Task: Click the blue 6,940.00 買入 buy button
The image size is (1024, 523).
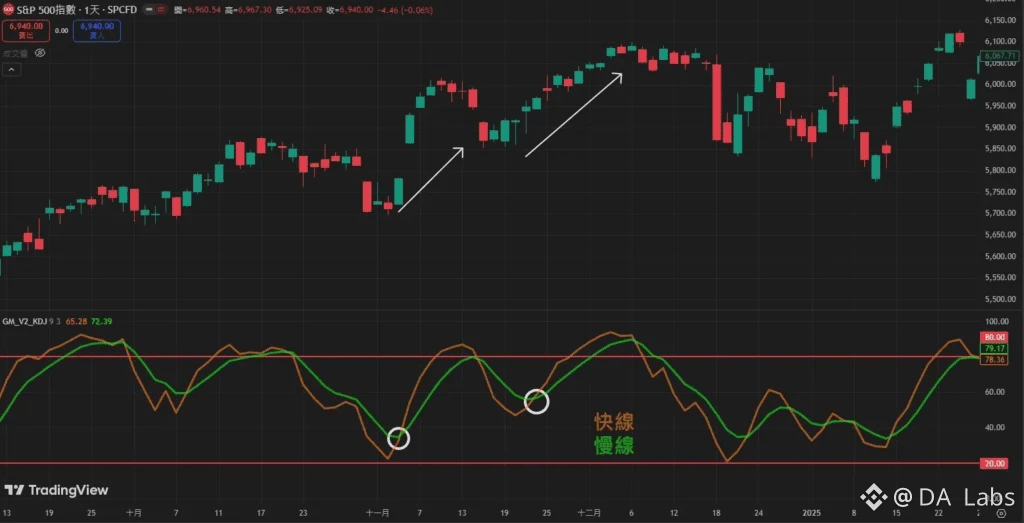Action: coord(97,31)
